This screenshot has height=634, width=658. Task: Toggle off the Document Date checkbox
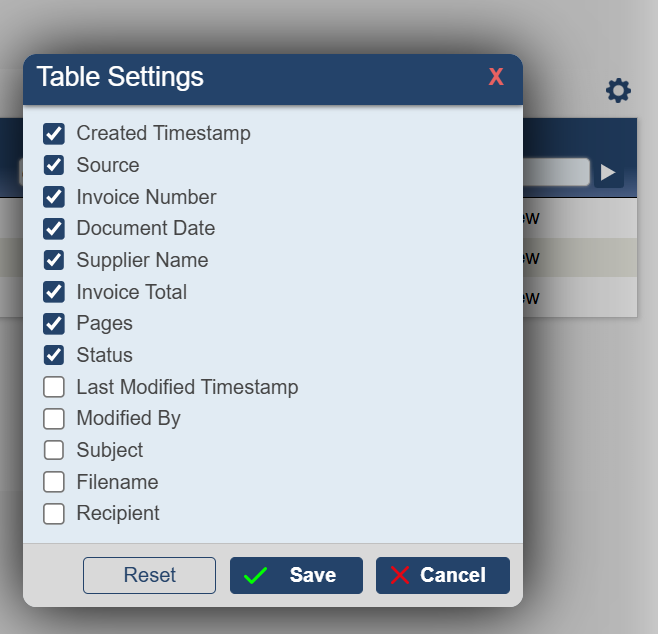pos(54,228)
